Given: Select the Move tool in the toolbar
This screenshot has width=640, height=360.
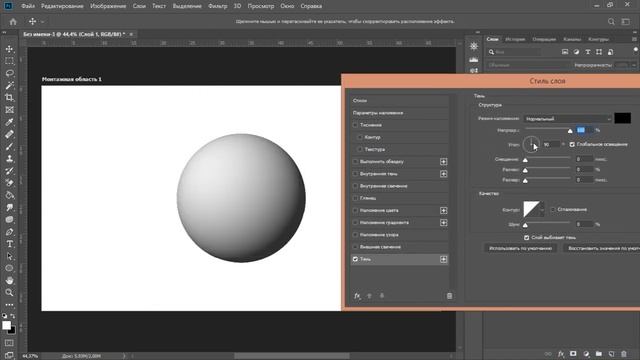Looking at the screenshot, I should coord(9,49).
